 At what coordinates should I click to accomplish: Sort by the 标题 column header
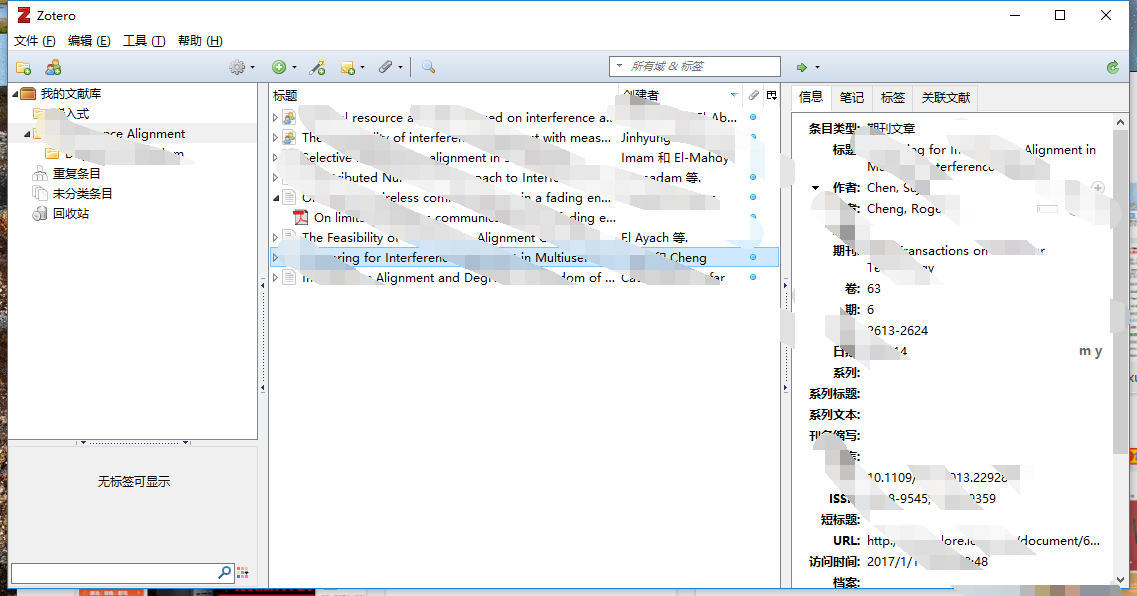[444, 95]
